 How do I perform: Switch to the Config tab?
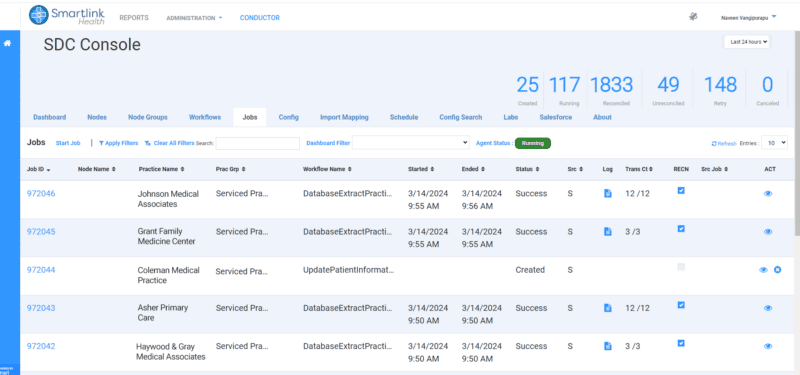tap(289, 117)
